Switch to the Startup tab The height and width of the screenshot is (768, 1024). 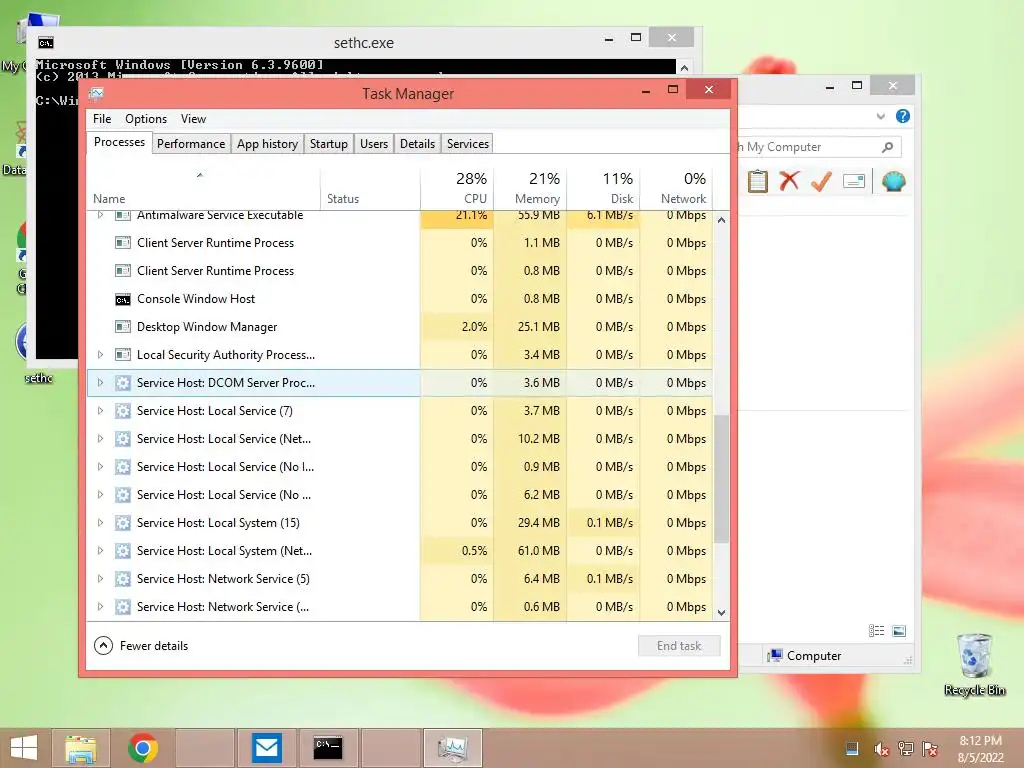point(328,144)
